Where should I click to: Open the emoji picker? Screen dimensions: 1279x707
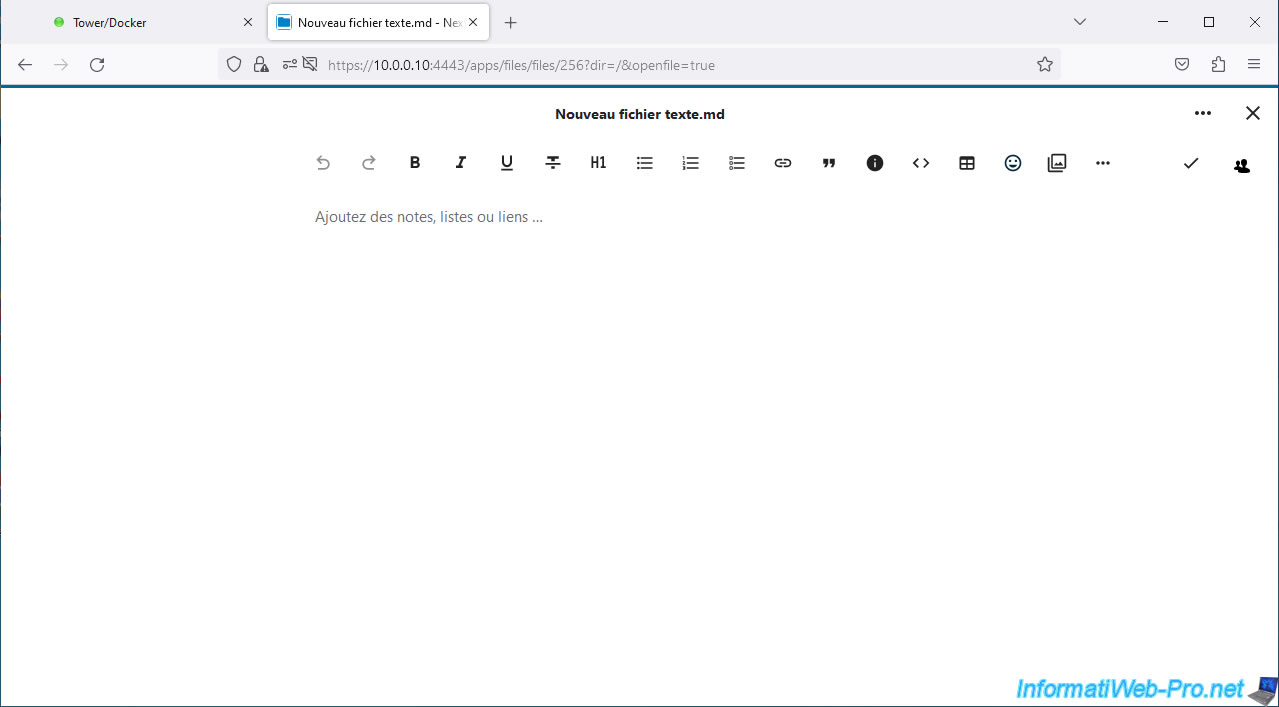click(1013, 163)
